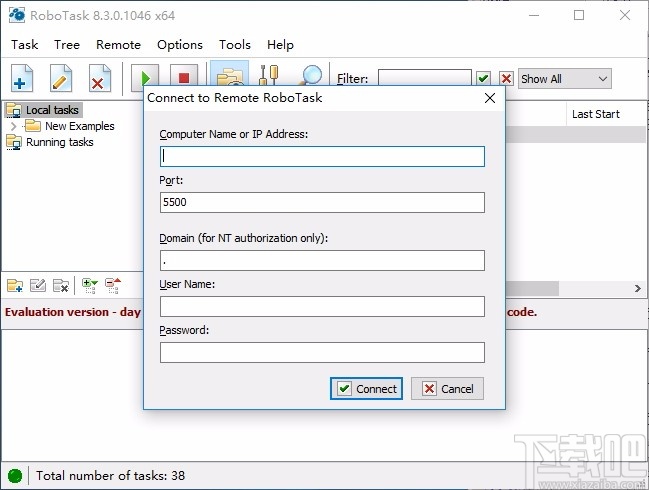This screenshot has width=649, height=490.
Task: Select Local tasks in the tree
Action: 52,110
